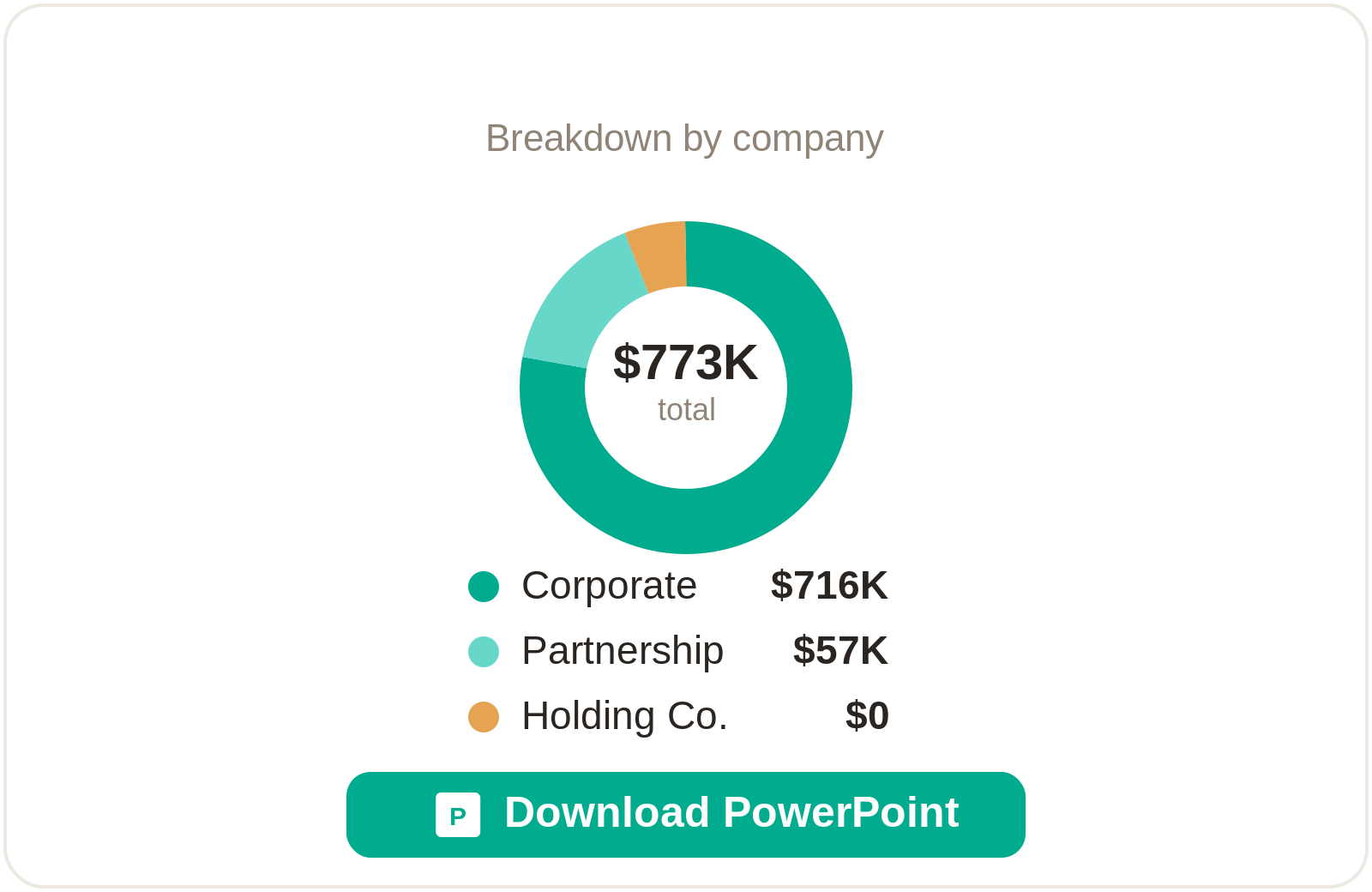The width and height of the screenshot is (1372, 892).
Task: Click the $773K total in the donut center
Action: pyautogui.click(x=686, y=363)
